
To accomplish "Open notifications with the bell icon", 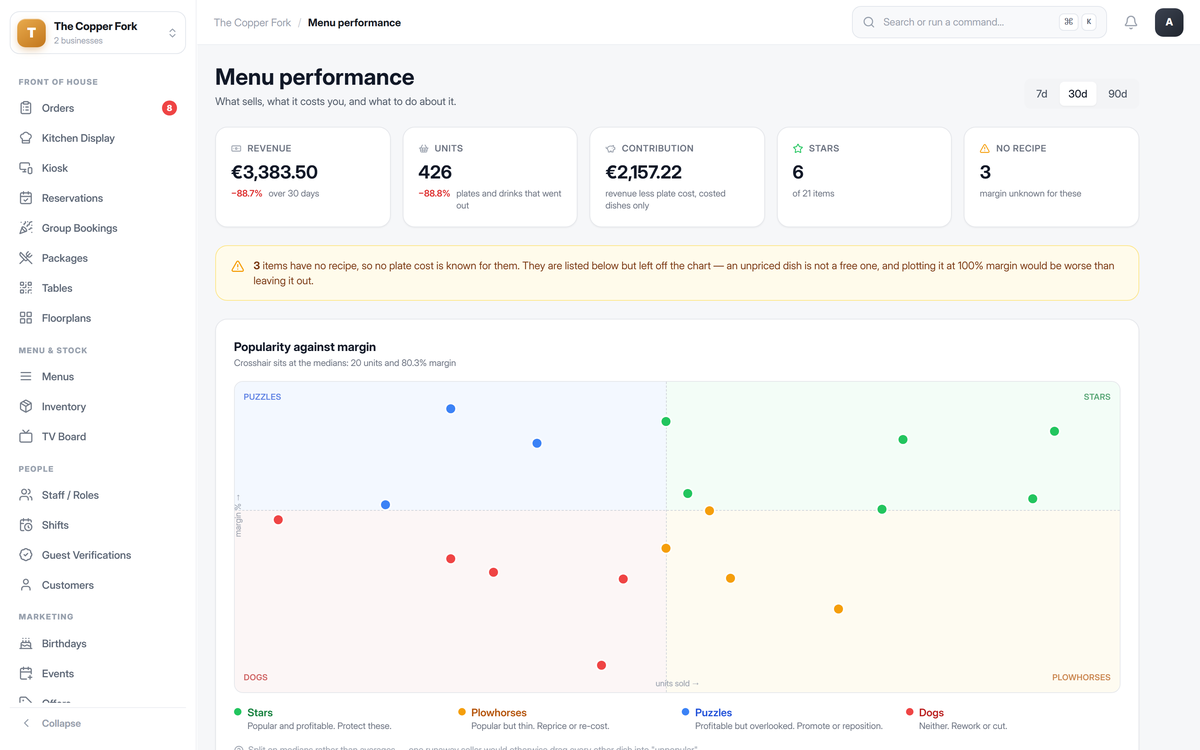I will (x=1131, y=22).
